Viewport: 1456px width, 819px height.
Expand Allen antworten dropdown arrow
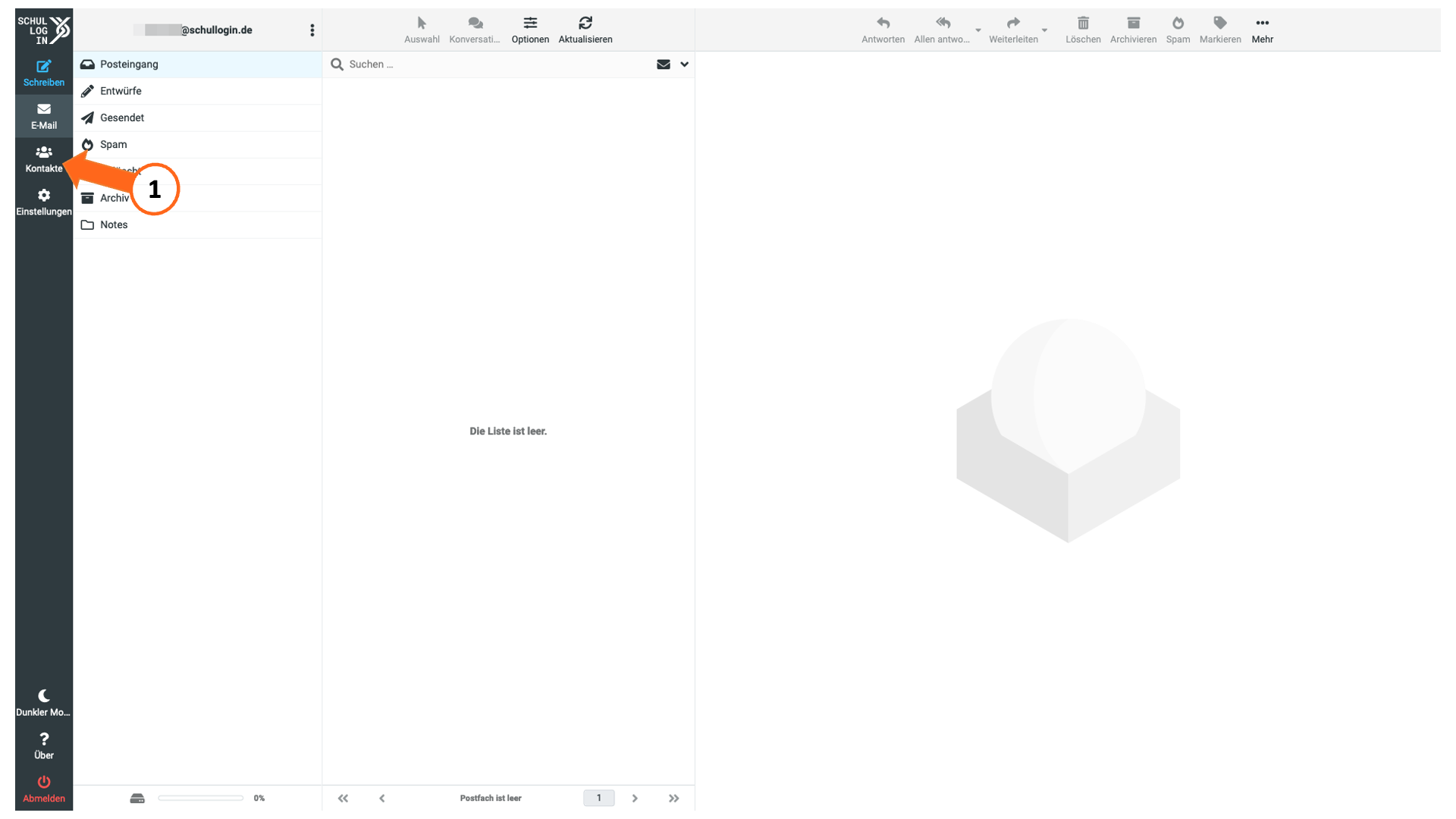[978, 30]
